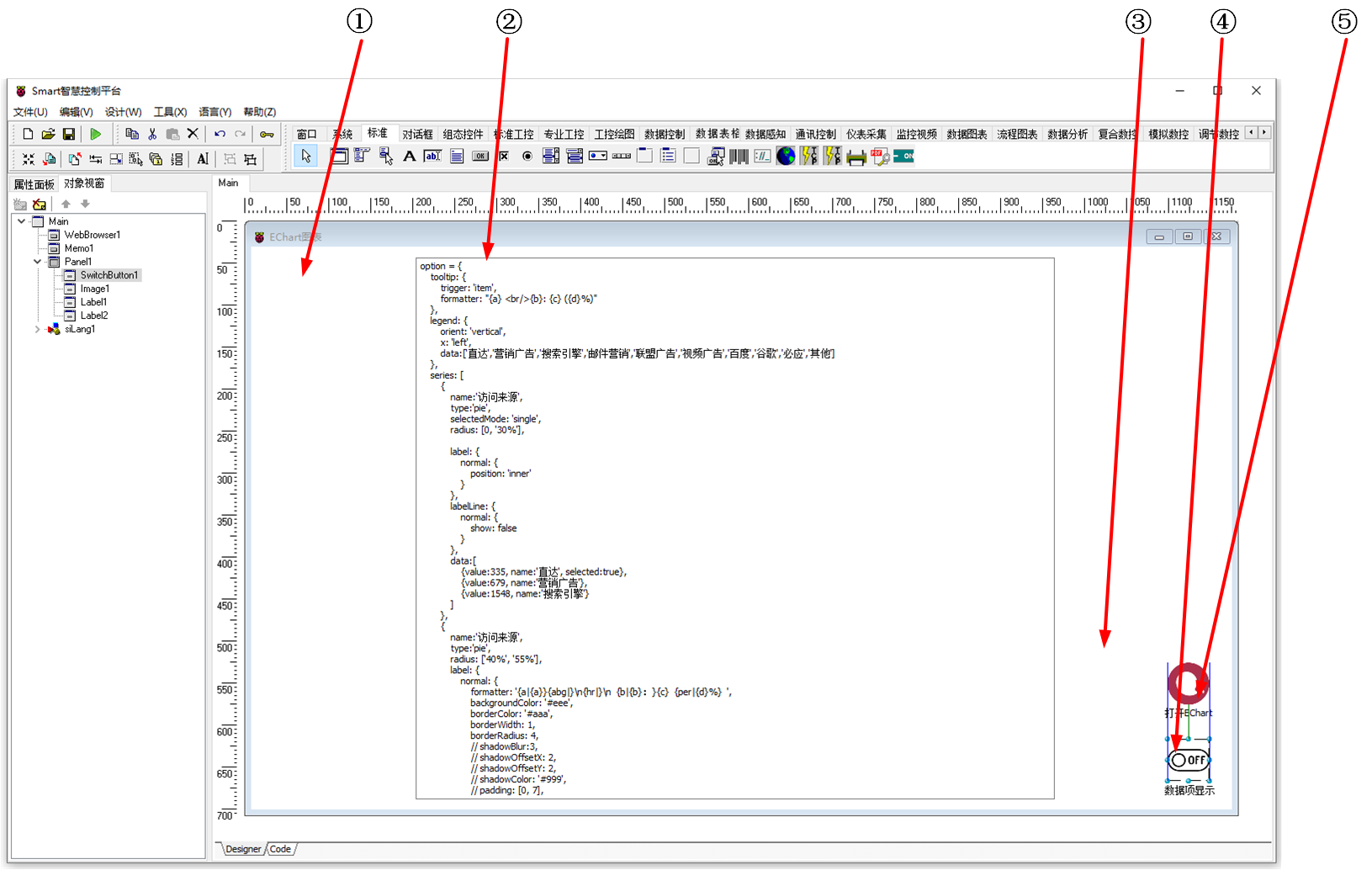
Task: Open the 监控视频 component tab
Action: [916, 134]
